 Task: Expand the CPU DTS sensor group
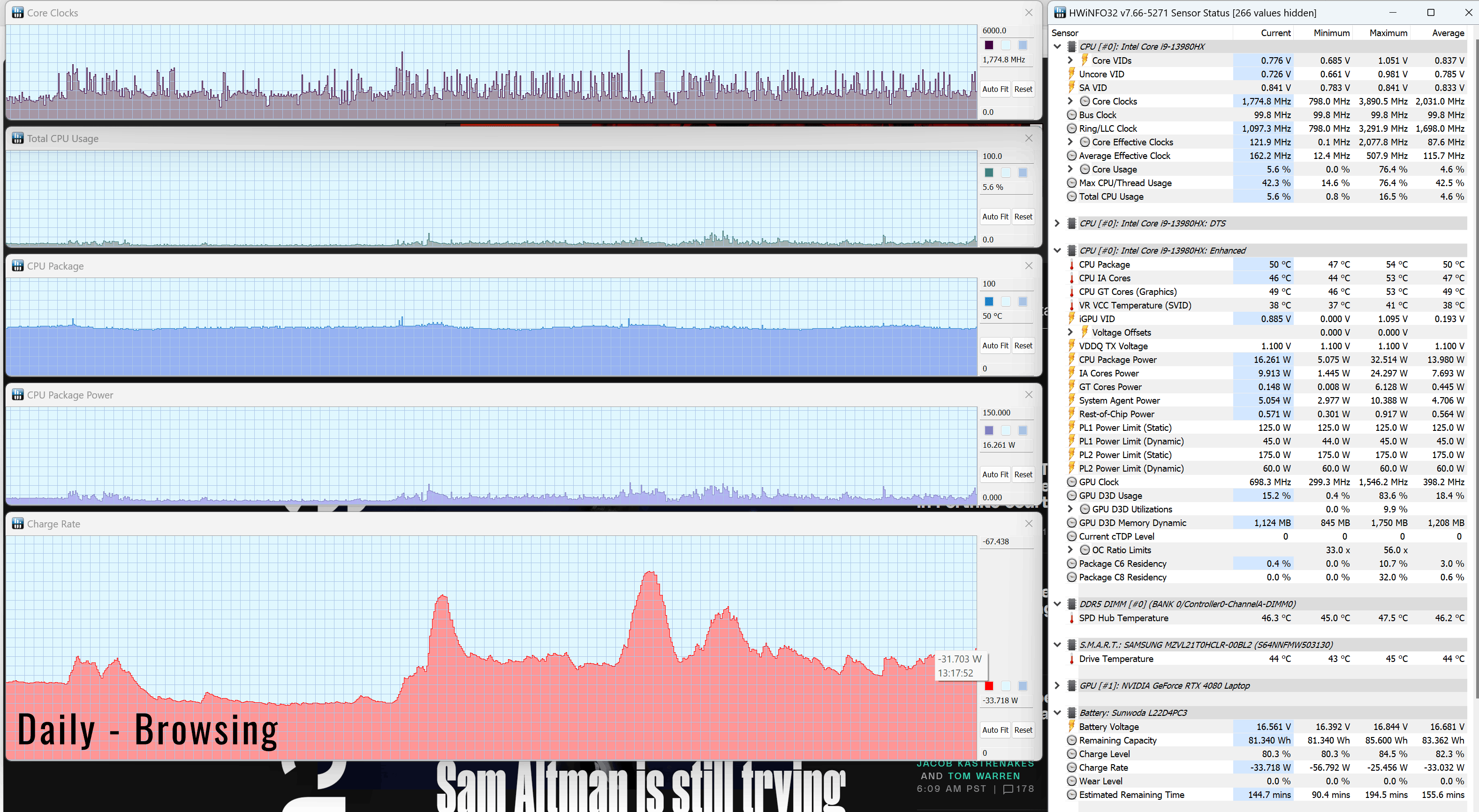pyautogui.click(x=1057, y=223)
